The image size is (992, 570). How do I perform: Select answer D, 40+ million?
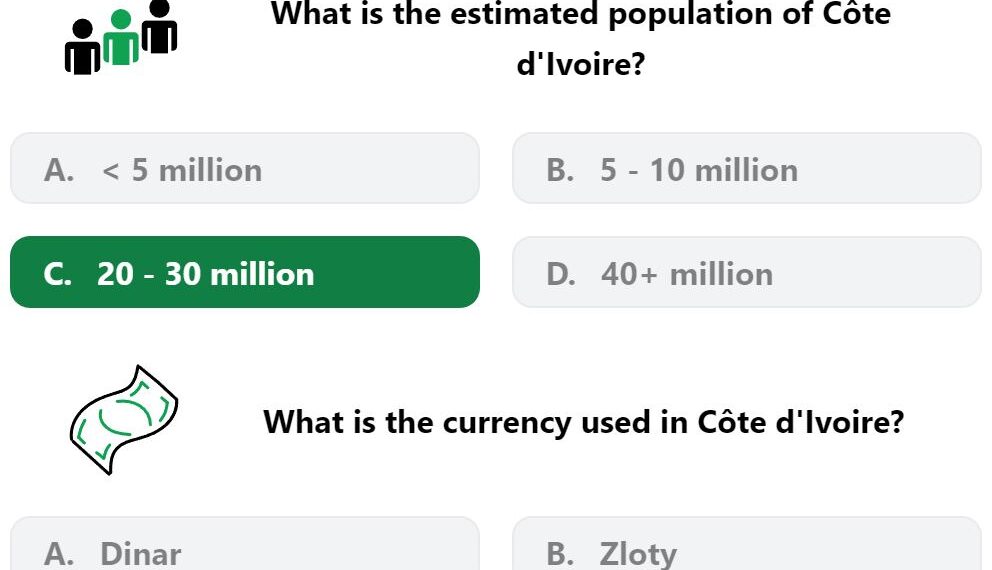coord(747,272)
